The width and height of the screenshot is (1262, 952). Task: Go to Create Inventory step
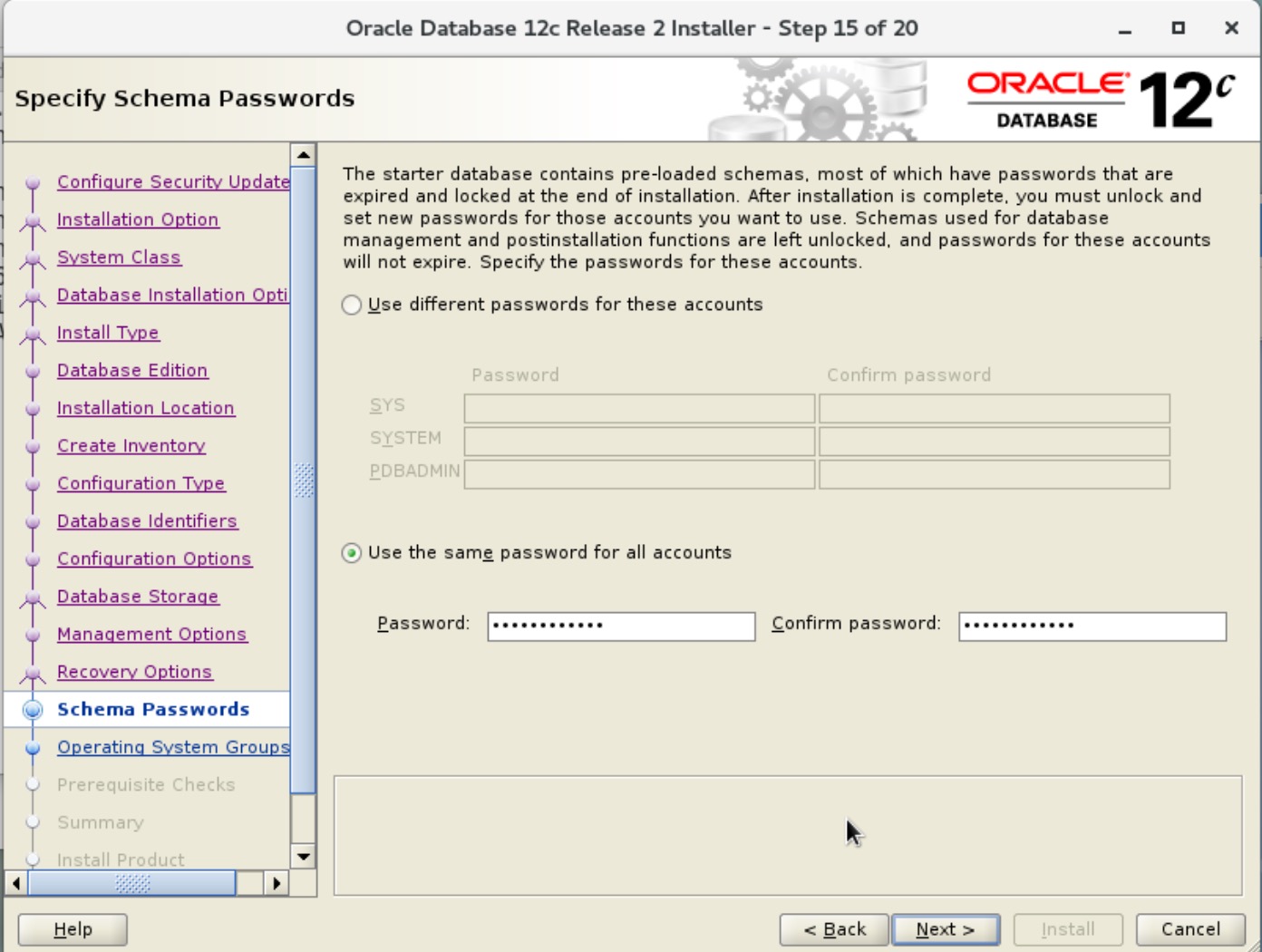[x=131, y=445]
